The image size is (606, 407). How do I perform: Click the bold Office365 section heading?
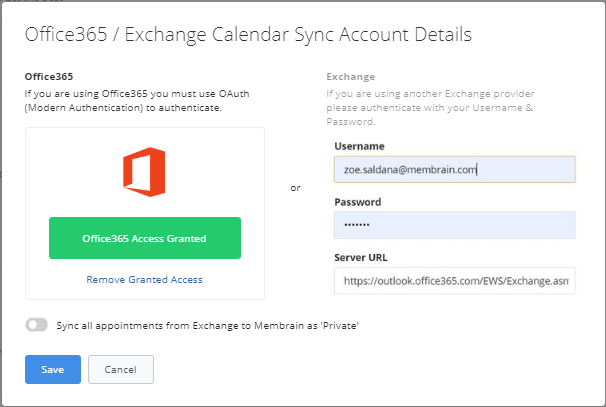tap(49, 77)
